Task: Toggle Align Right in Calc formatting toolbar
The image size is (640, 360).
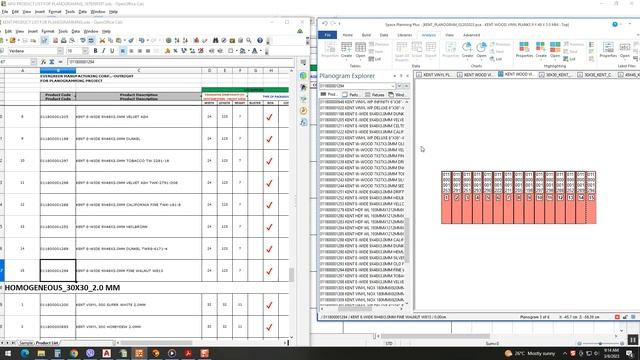Action: pyautogui.click(x=140, y=51)
